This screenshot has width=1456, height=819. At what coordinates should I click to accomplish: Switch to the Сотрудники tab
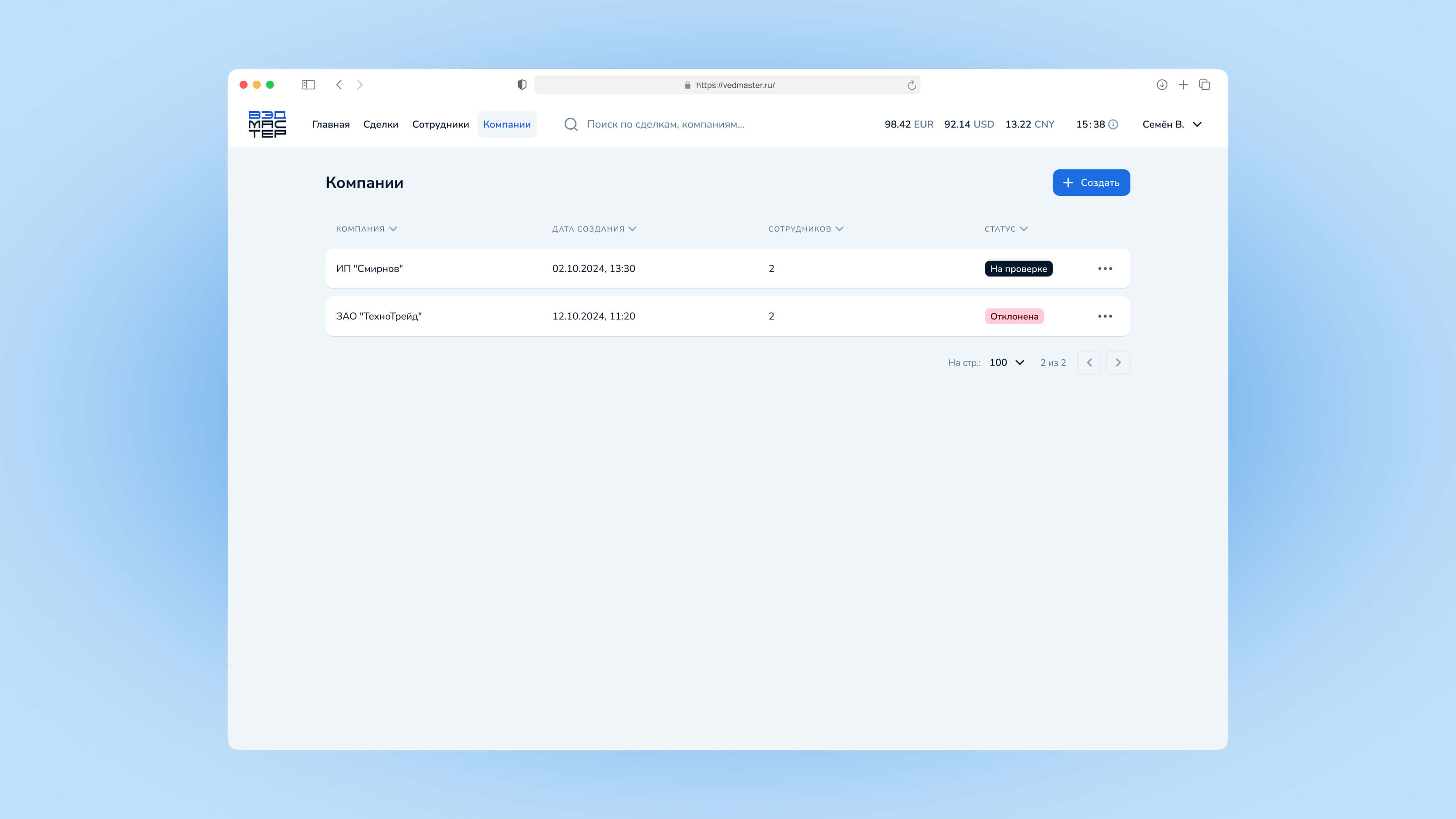[440, 124]
